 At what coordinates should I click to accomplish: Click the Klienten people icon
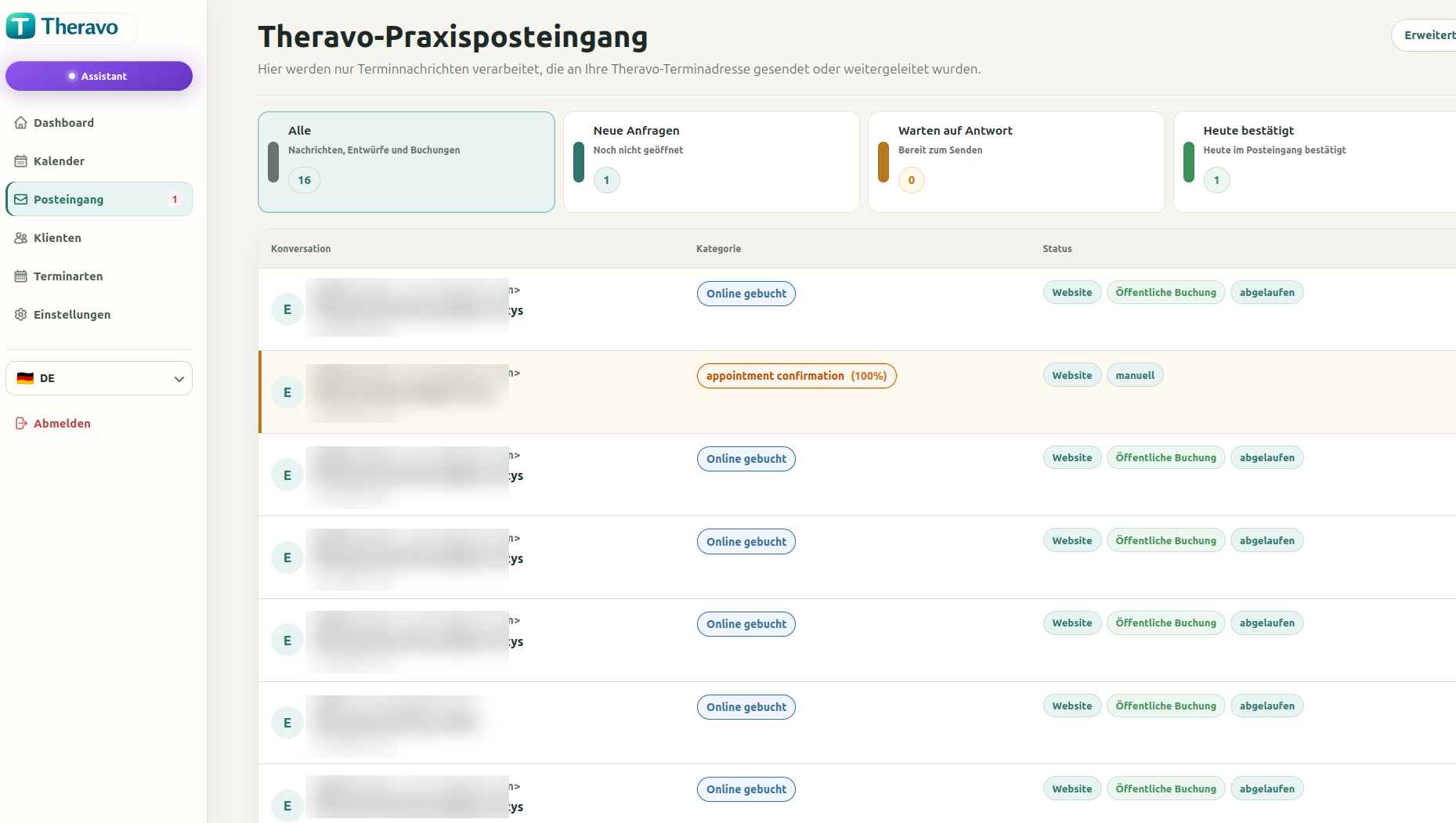21,238
